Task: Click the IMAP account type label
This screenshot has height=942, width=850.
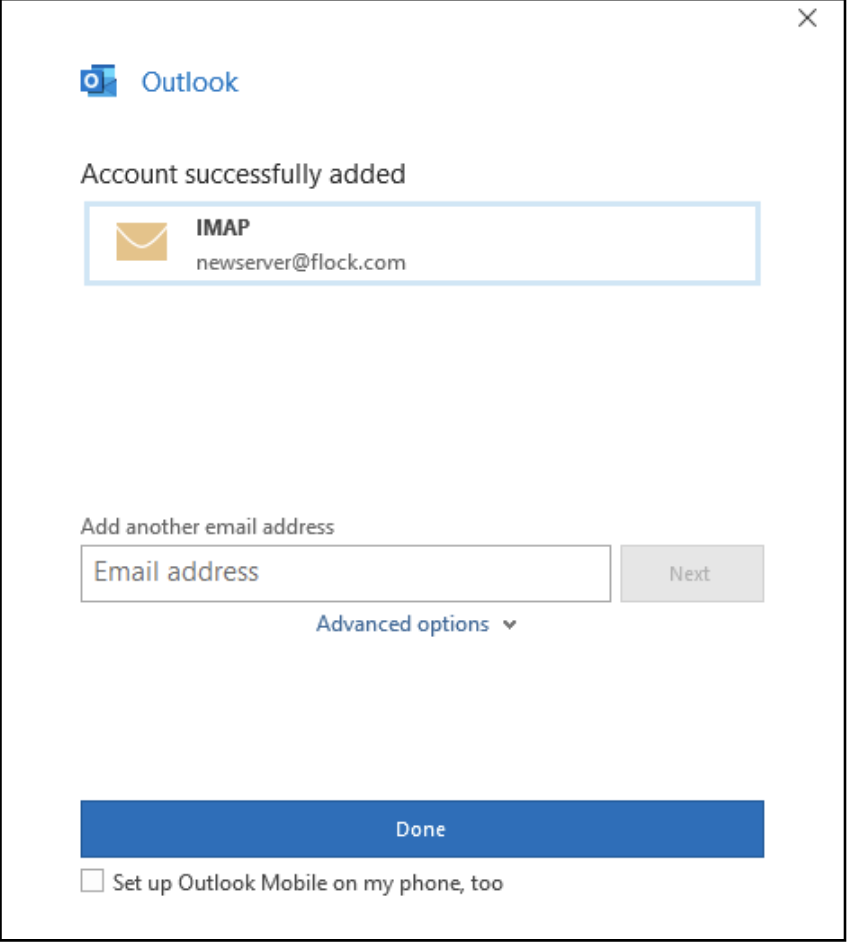Action: point(223,228)
